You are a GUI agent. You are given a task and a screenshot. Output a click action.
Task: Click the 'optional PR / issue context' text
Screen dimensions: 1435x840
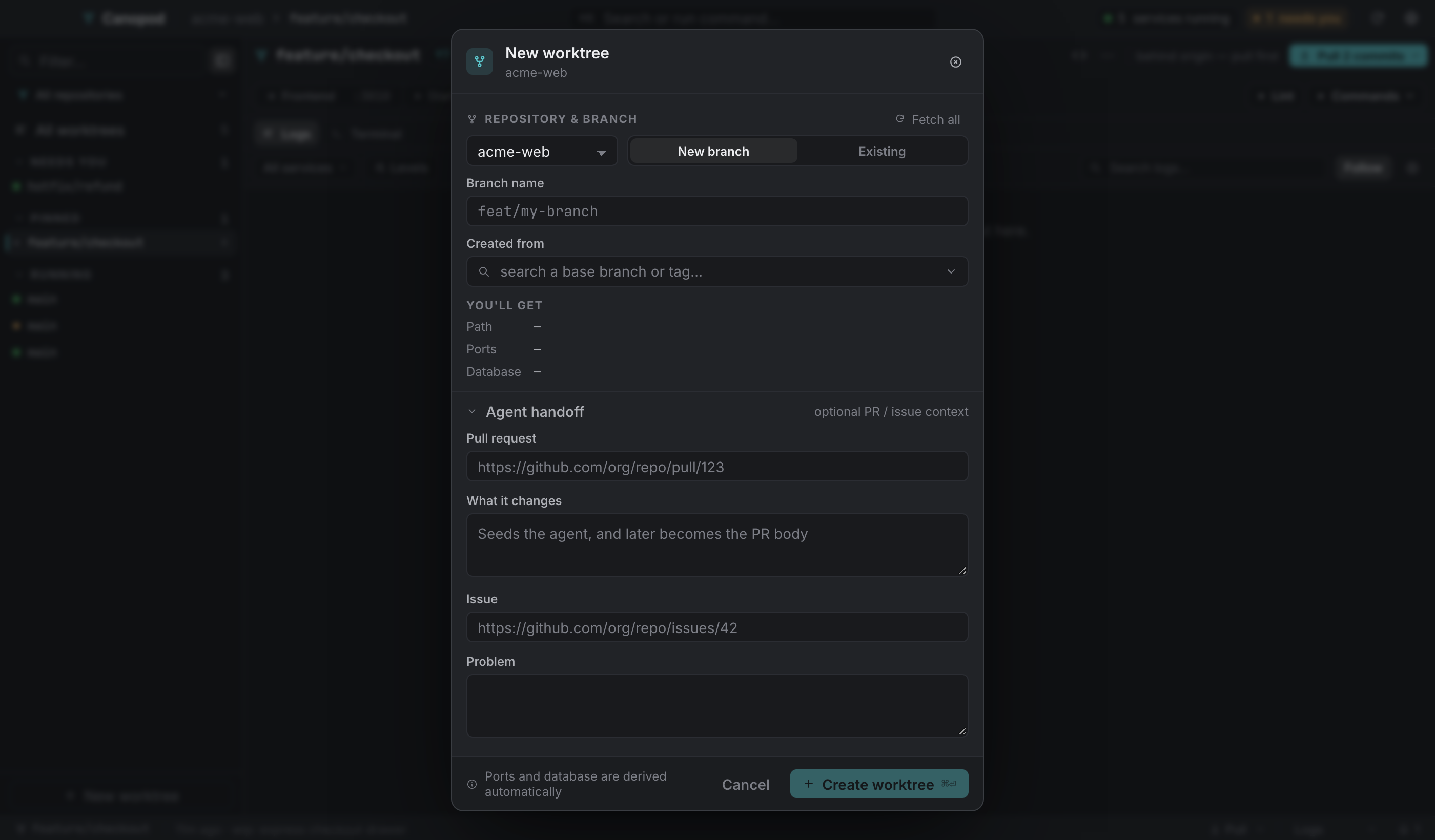coord(891,411)
